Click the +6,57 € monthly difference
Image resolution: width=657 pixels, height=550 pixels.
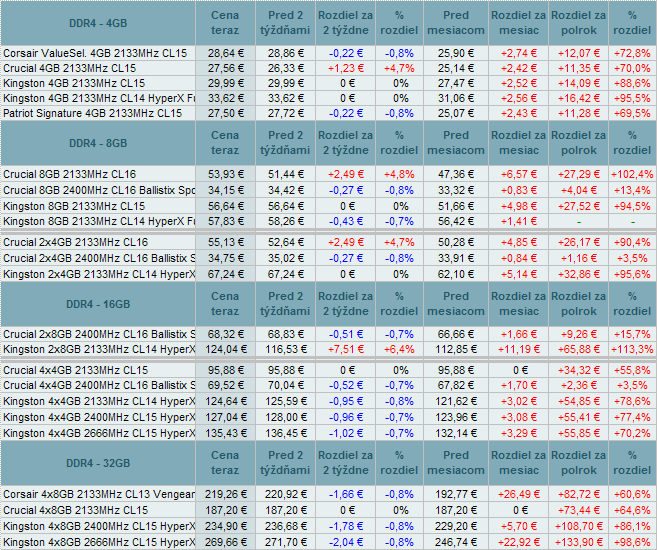click(519, 174)
